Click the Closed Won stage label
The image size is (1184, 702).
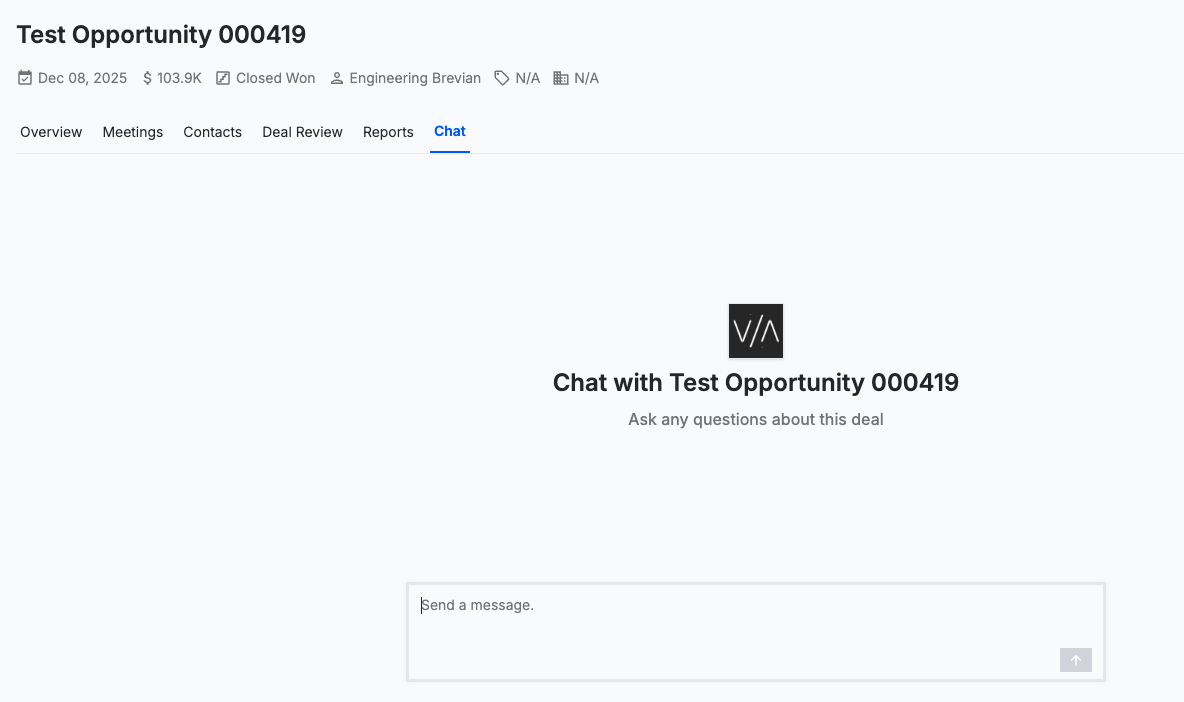pos(275,77)
